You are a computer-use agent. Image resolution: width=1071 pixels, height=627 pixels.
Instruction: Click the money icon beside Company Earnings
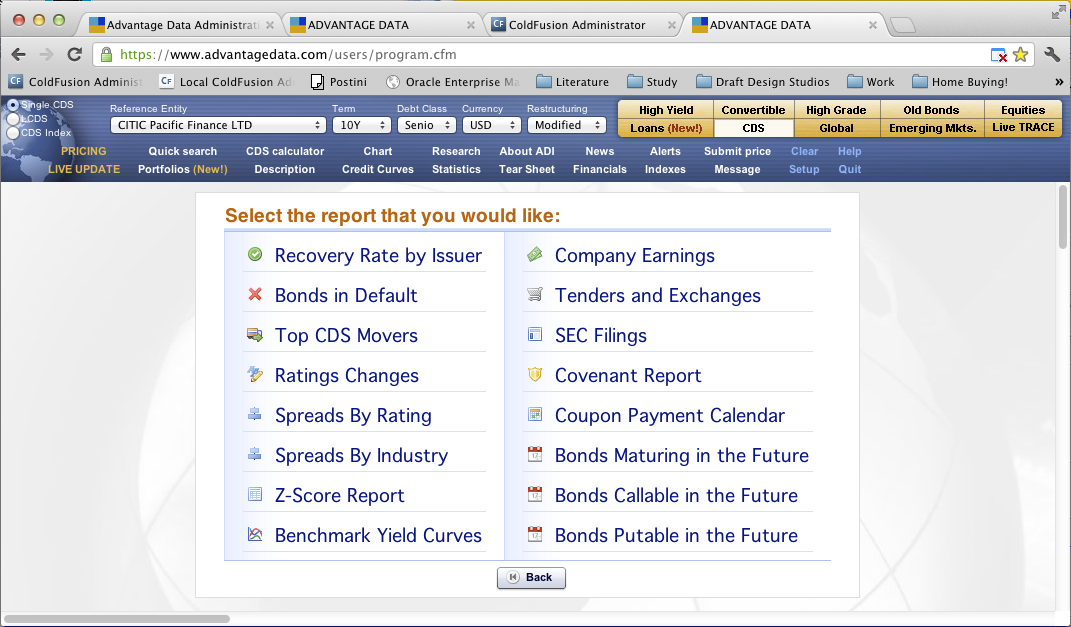tap(535, 255)
